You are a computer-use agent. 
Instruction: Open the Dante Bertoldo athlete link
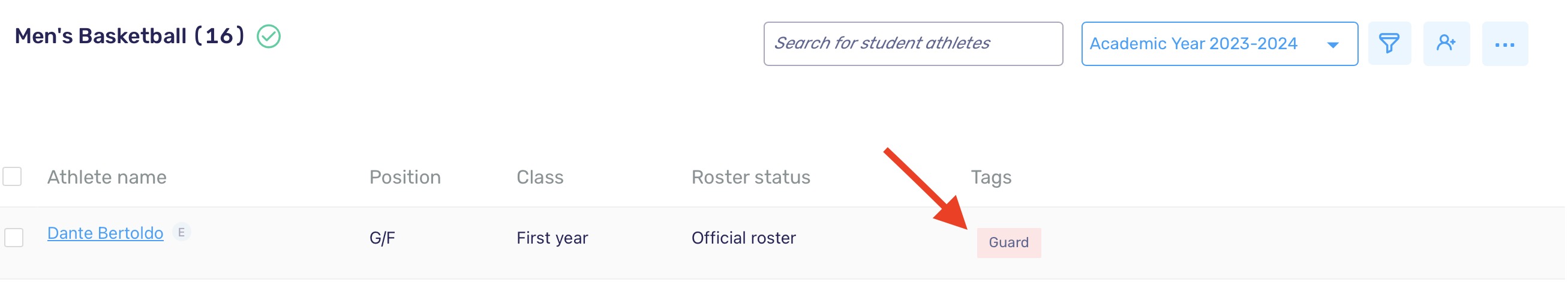[x=106, y=233]
